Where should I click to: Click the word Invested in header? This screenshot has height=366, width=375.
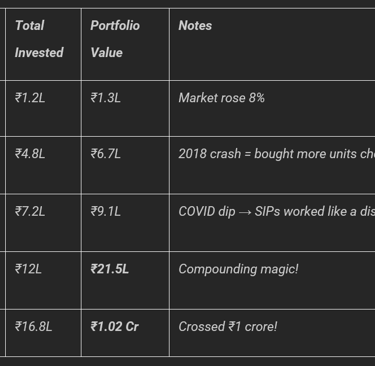click(39, 53)
